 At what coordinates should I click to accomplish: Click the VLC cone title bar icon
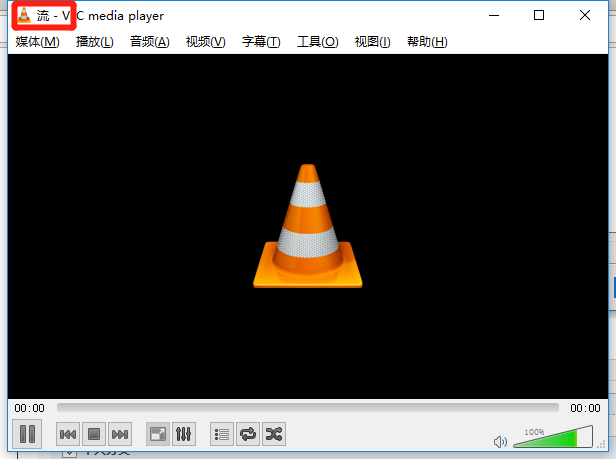point(24,15)
